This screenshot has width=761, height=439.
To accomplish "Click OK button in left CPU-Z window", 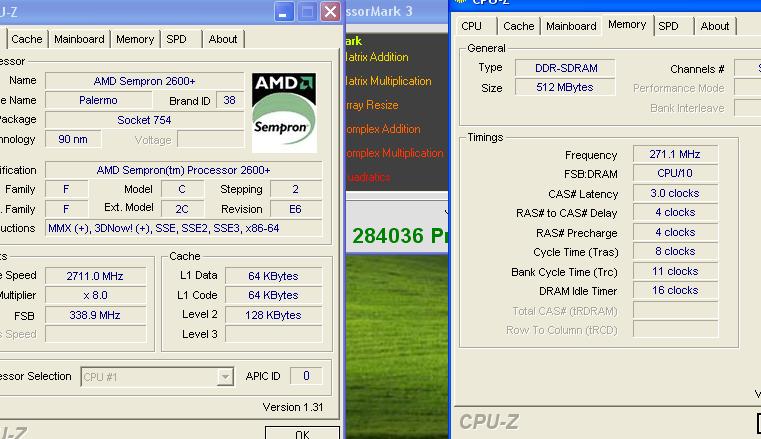I will (x=302, y=434).
